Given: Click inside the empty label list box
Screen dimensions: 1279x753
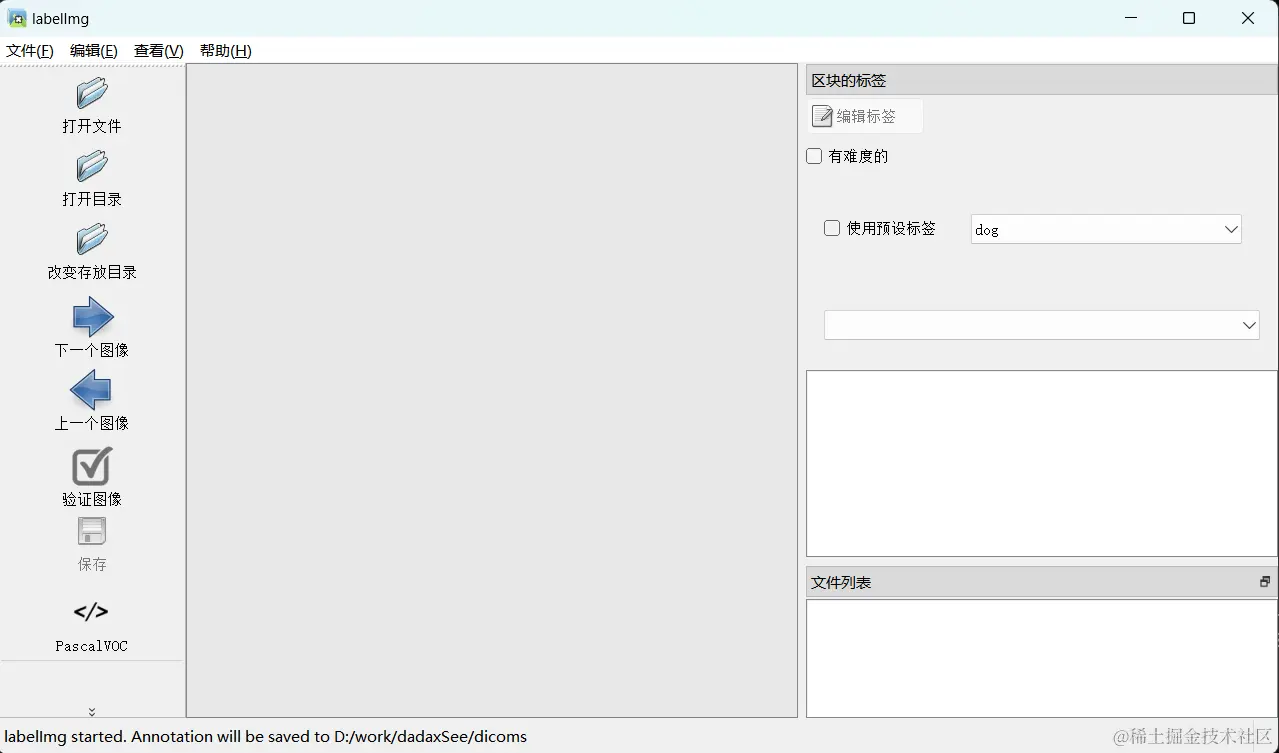Looking at the screenshot, I should (1041, 463).
